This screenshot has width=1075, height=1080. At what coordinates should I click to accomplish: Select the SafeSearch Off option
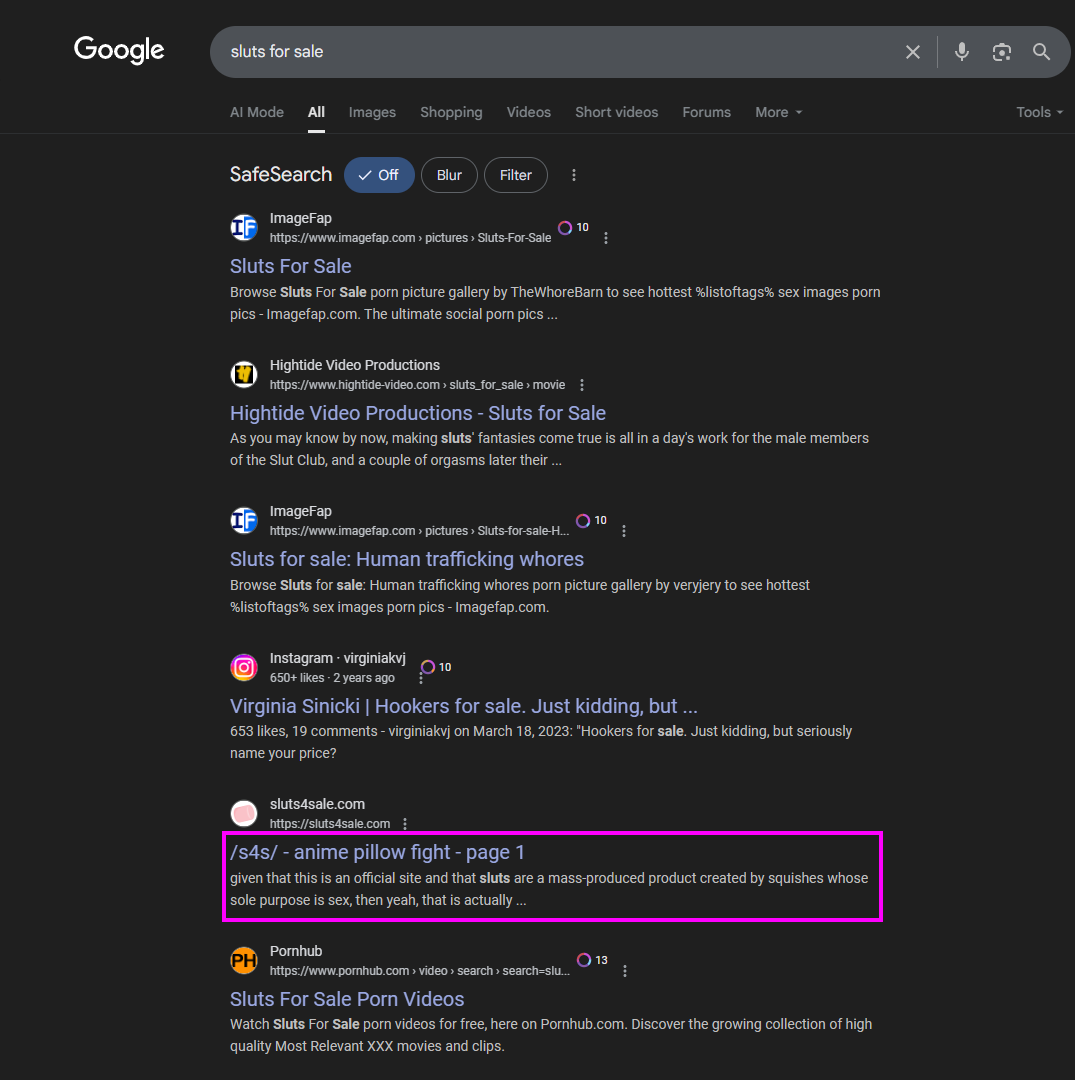tap(379, 175)
